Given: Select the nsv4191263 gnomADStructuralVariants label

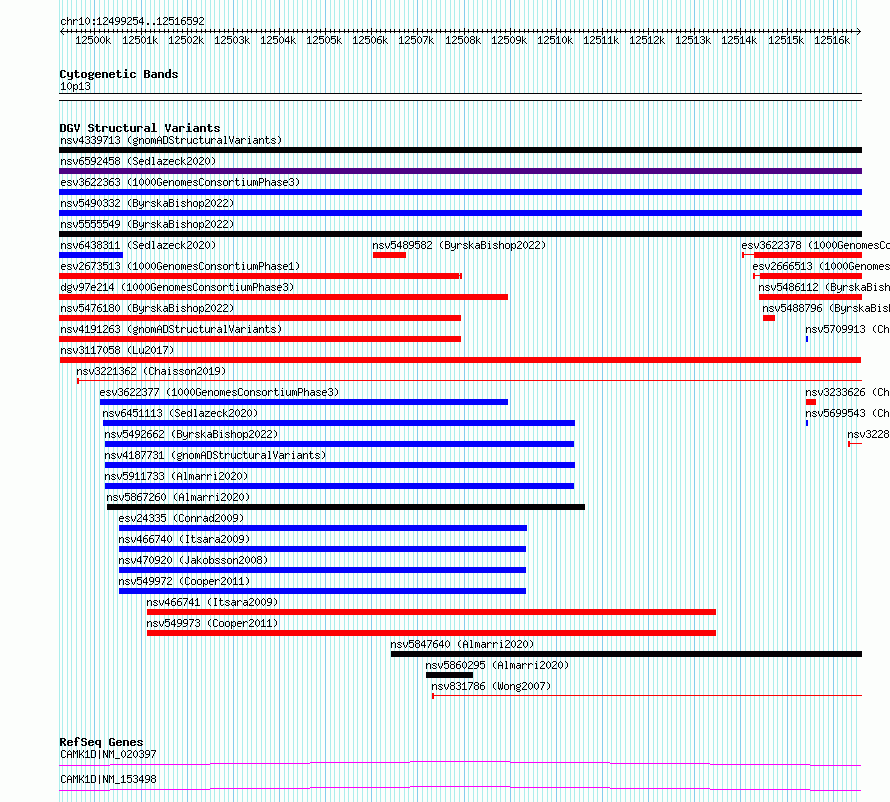Looking at the screenshot, I should 171,329.
